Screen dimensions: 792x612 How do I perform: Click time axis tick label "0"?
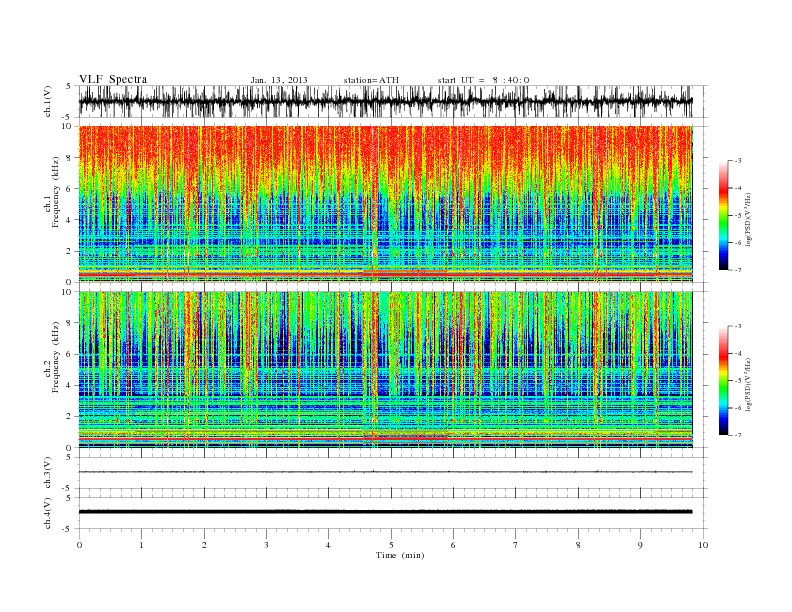[x=79, y=545]
